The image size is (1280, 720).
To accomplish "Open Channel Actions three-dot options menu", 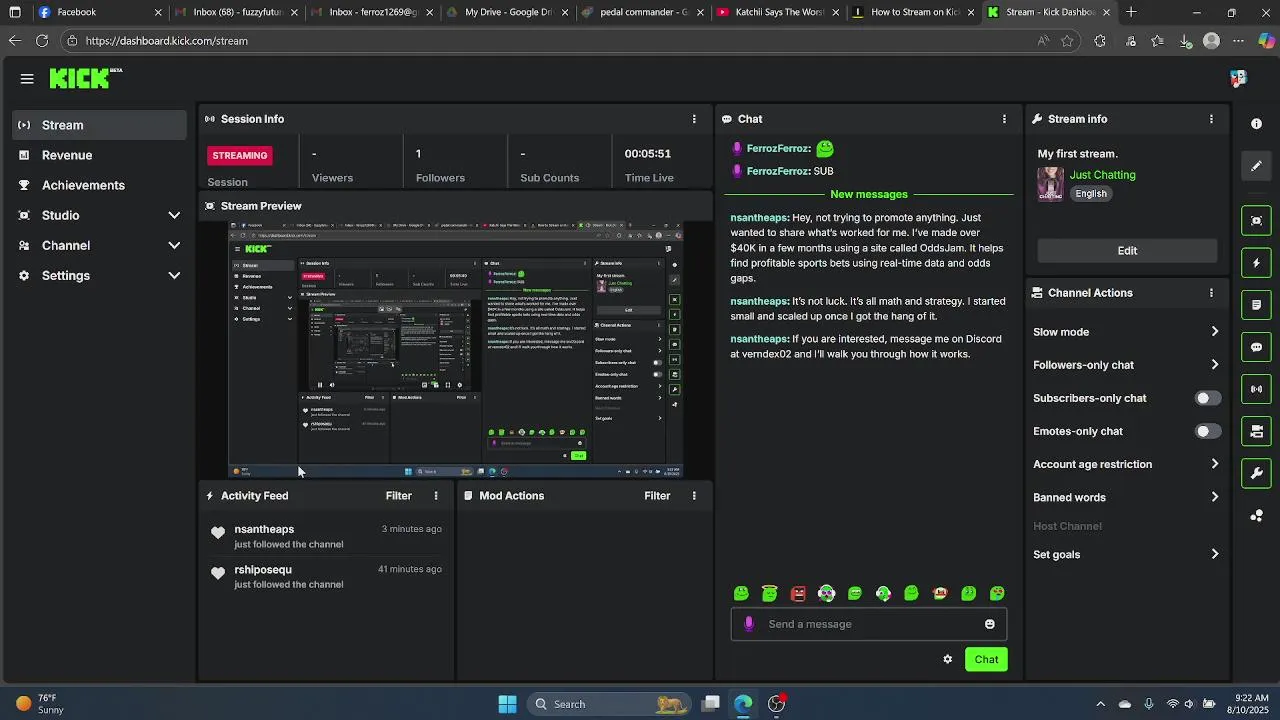I will (1211, 293).
